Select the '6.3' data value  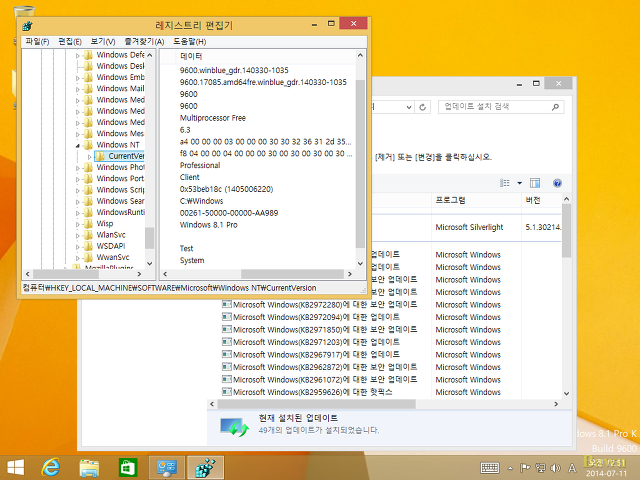click(185, 130)
